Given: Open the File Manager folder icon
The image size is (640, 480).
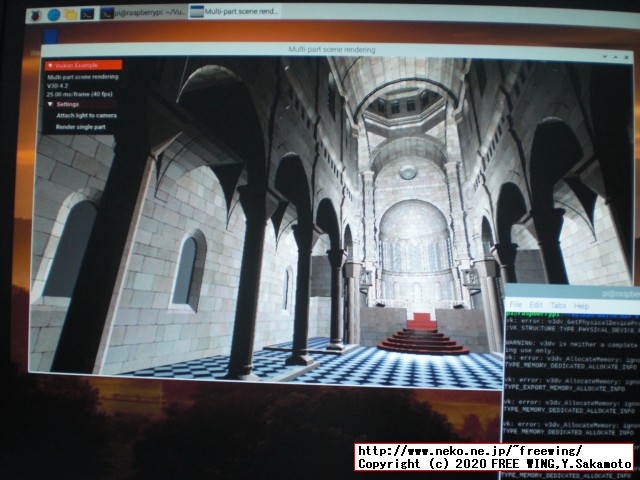Looking at the screenshot, I should coord(70,15).
